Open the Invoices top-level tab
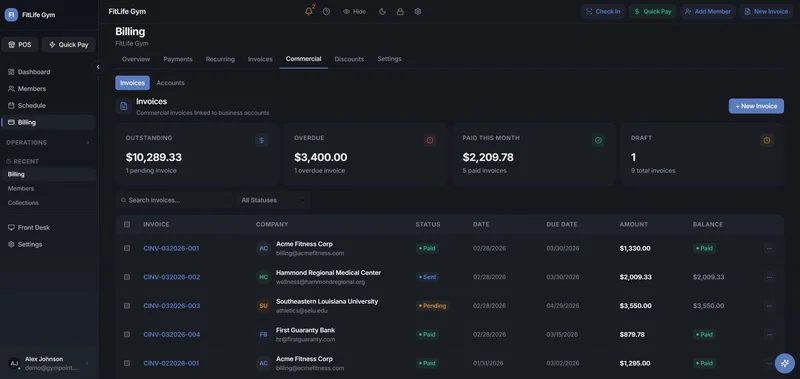Screen dimensions: 800x379 click(260, 59)
